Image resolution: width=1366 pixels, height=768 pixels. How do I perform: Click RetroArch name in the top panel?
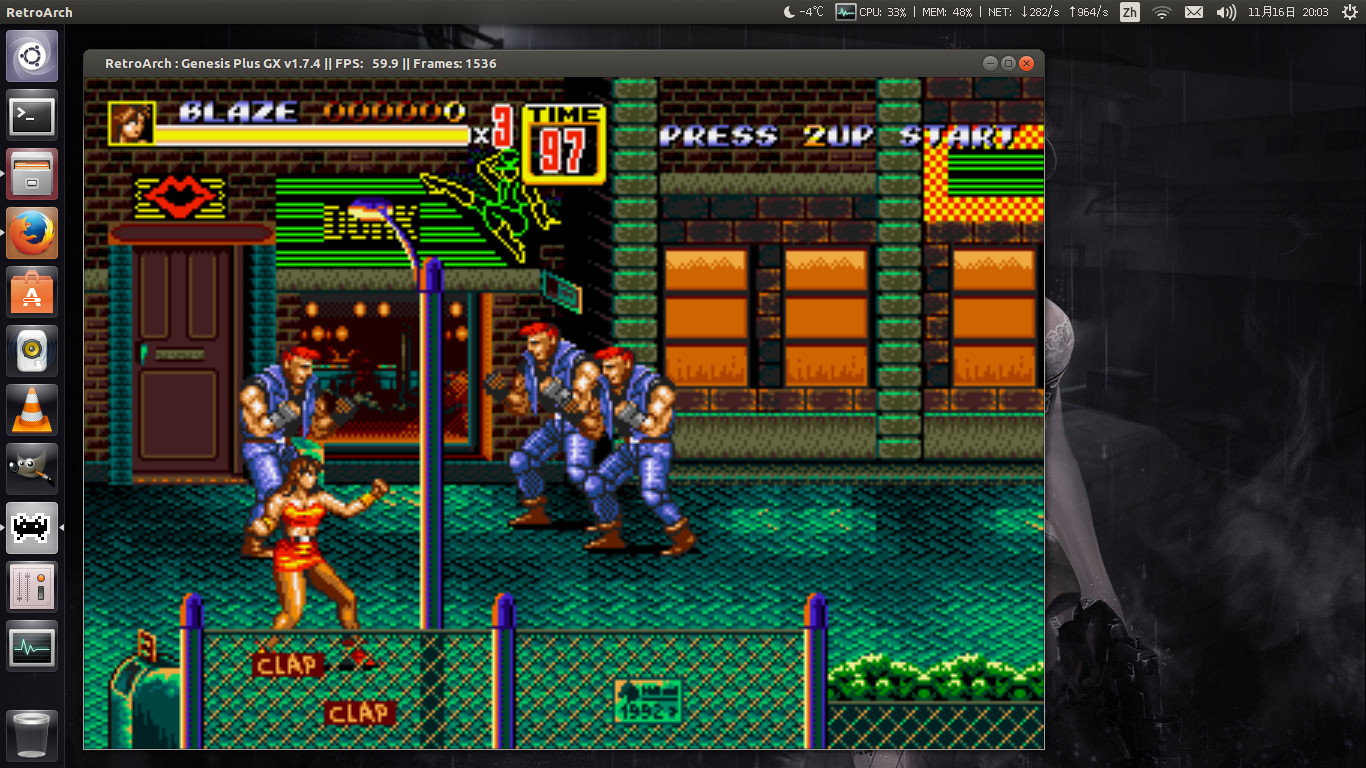tap(39, 12)
